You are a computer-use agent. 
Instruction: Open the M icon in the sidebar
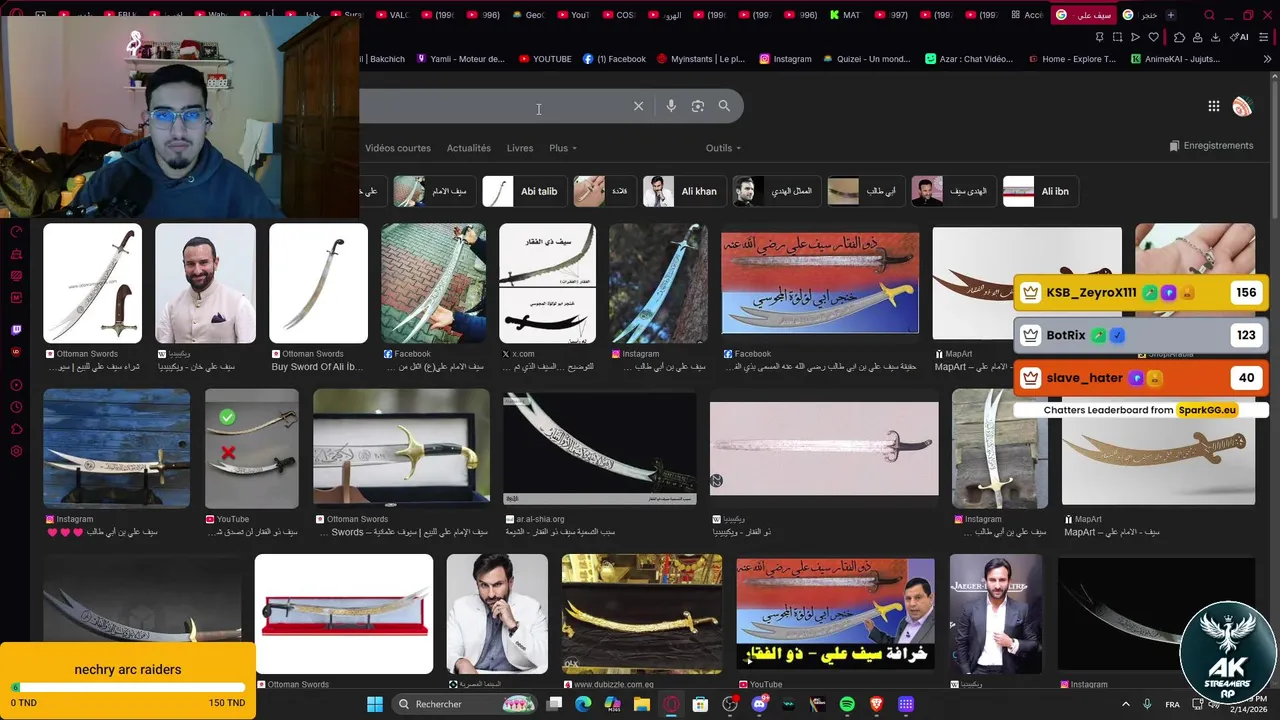click(16, 298)
